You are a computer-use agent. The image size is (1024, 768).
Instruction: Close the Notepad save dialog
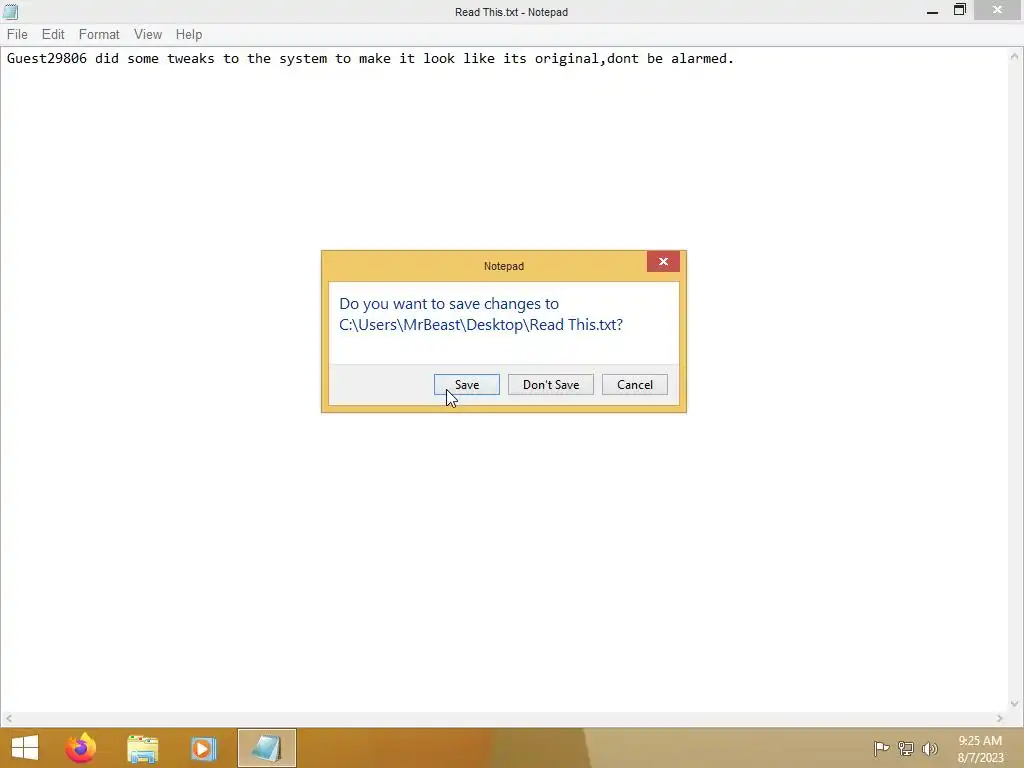pos(663,262)
